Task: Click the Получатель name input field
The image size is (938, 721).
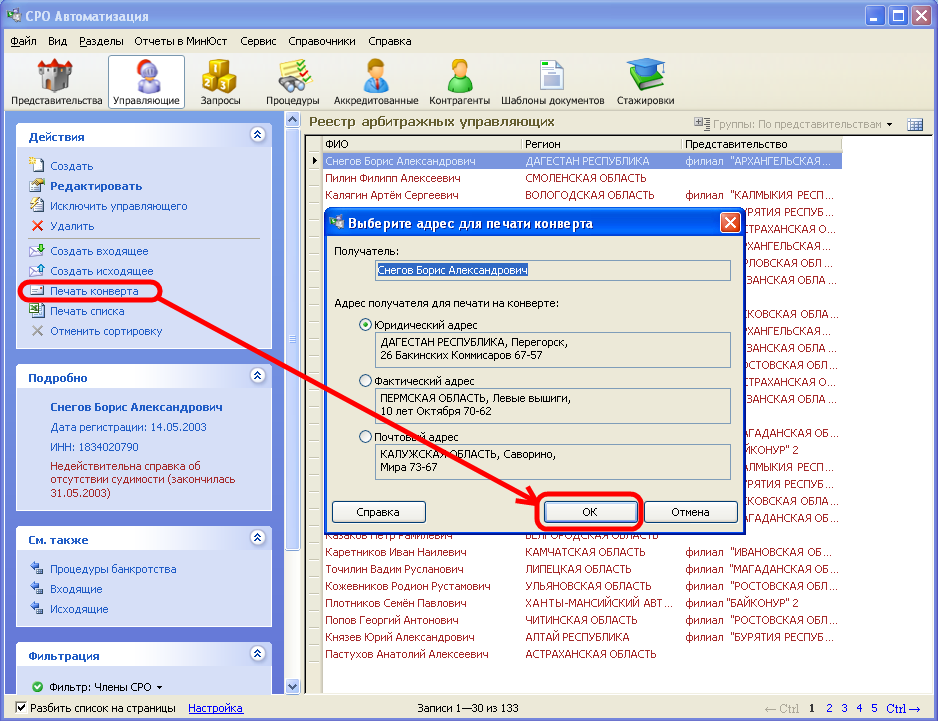Action: (552, 270)
